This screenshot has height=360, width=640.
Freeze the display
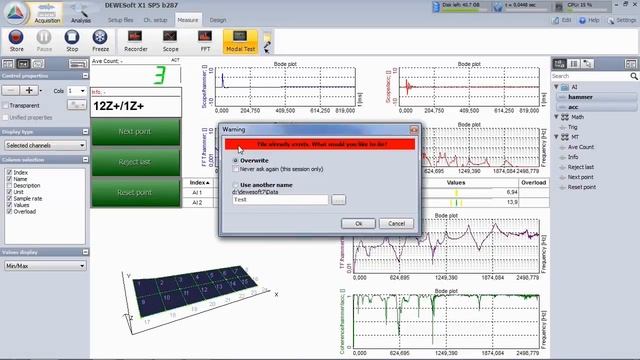pos(100,41)
